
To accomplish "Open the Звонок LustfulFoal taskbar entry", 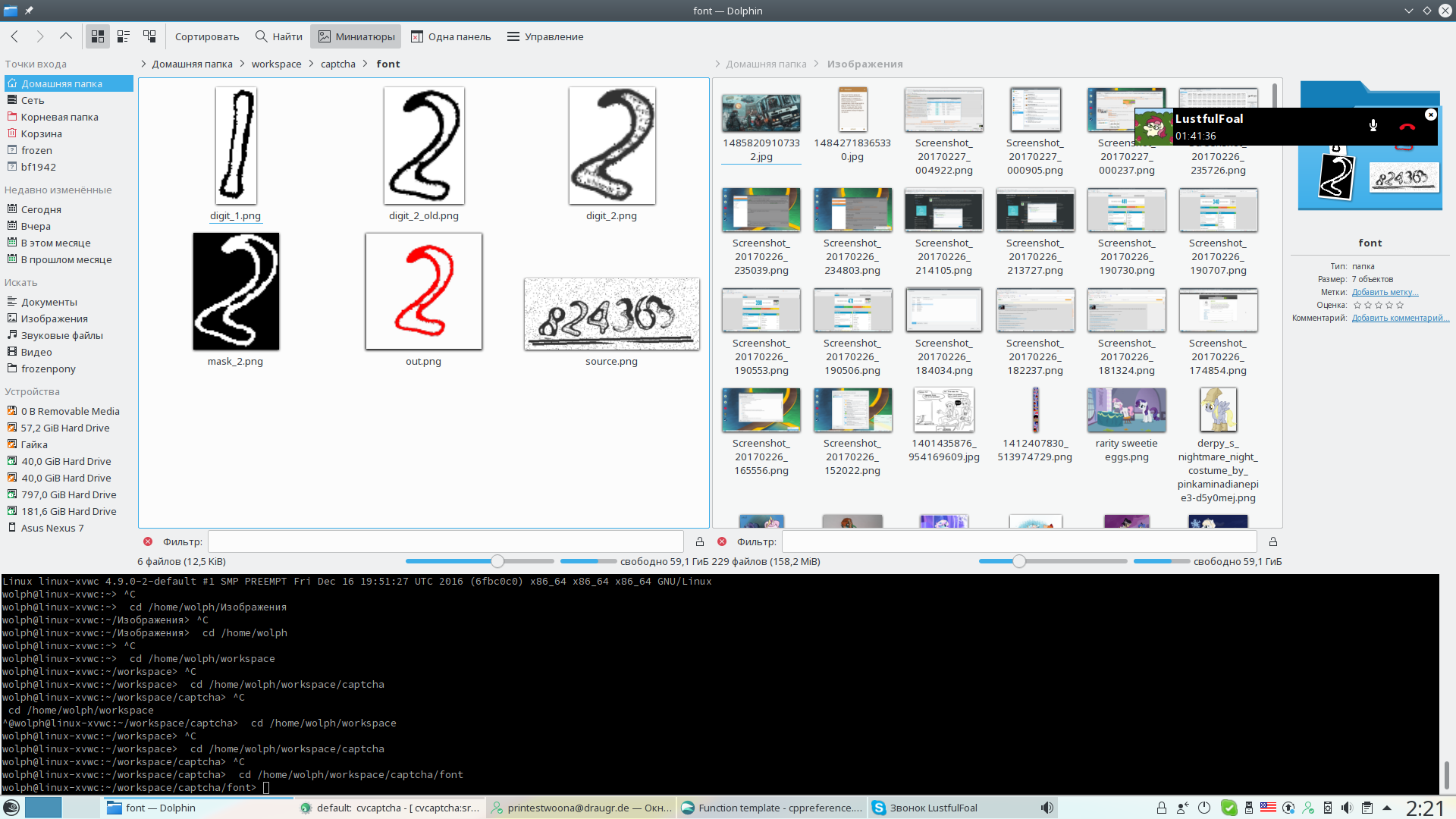I will pyautogui.click(x=962, y=808).
